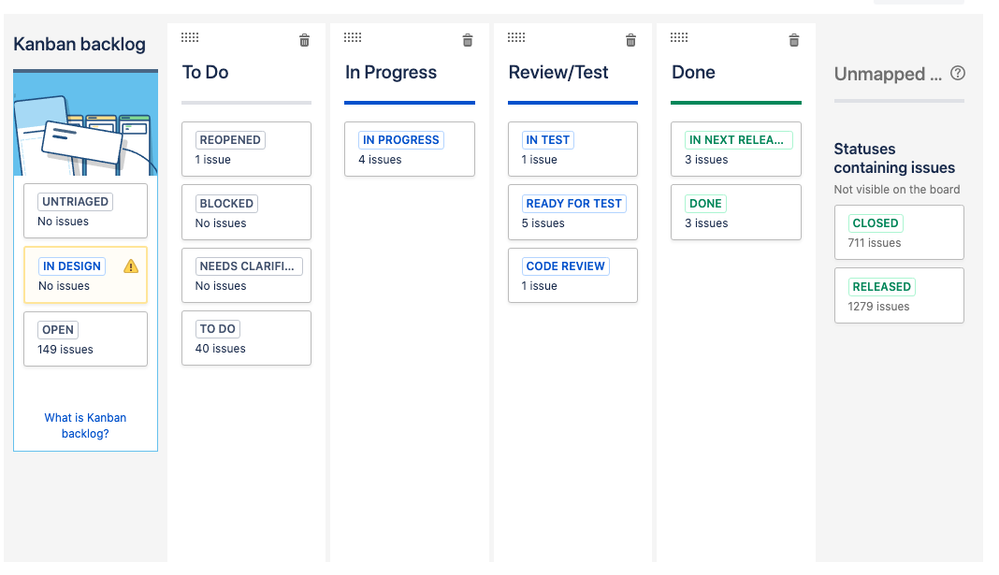Select the IN DESIGN status card
The height and width of the screenshot is (575, 999).
pos(85,275)
